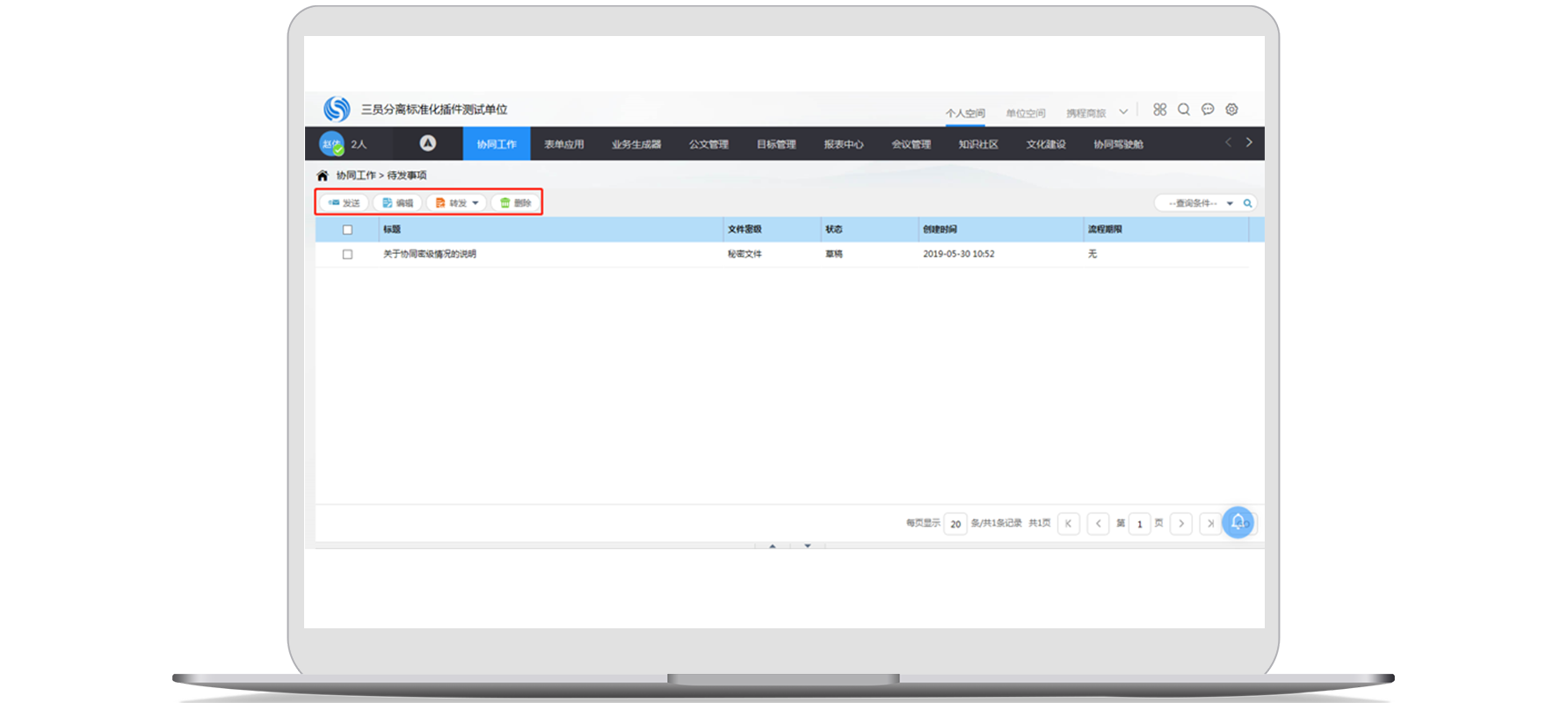
Task: Expand the chevron next to 携程商旅
Action: click(x=1123, y=112)
